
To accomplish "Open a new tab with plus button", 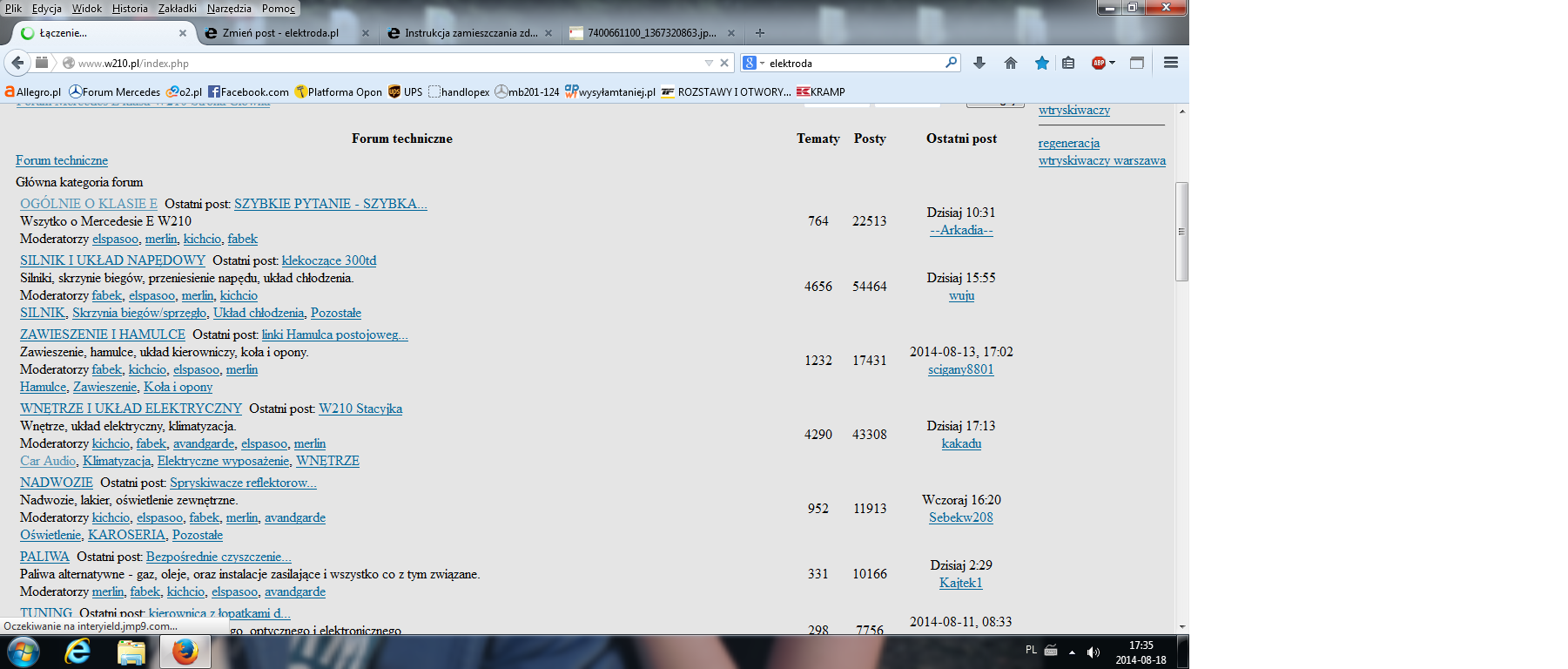I will click(x=760, y=33).
